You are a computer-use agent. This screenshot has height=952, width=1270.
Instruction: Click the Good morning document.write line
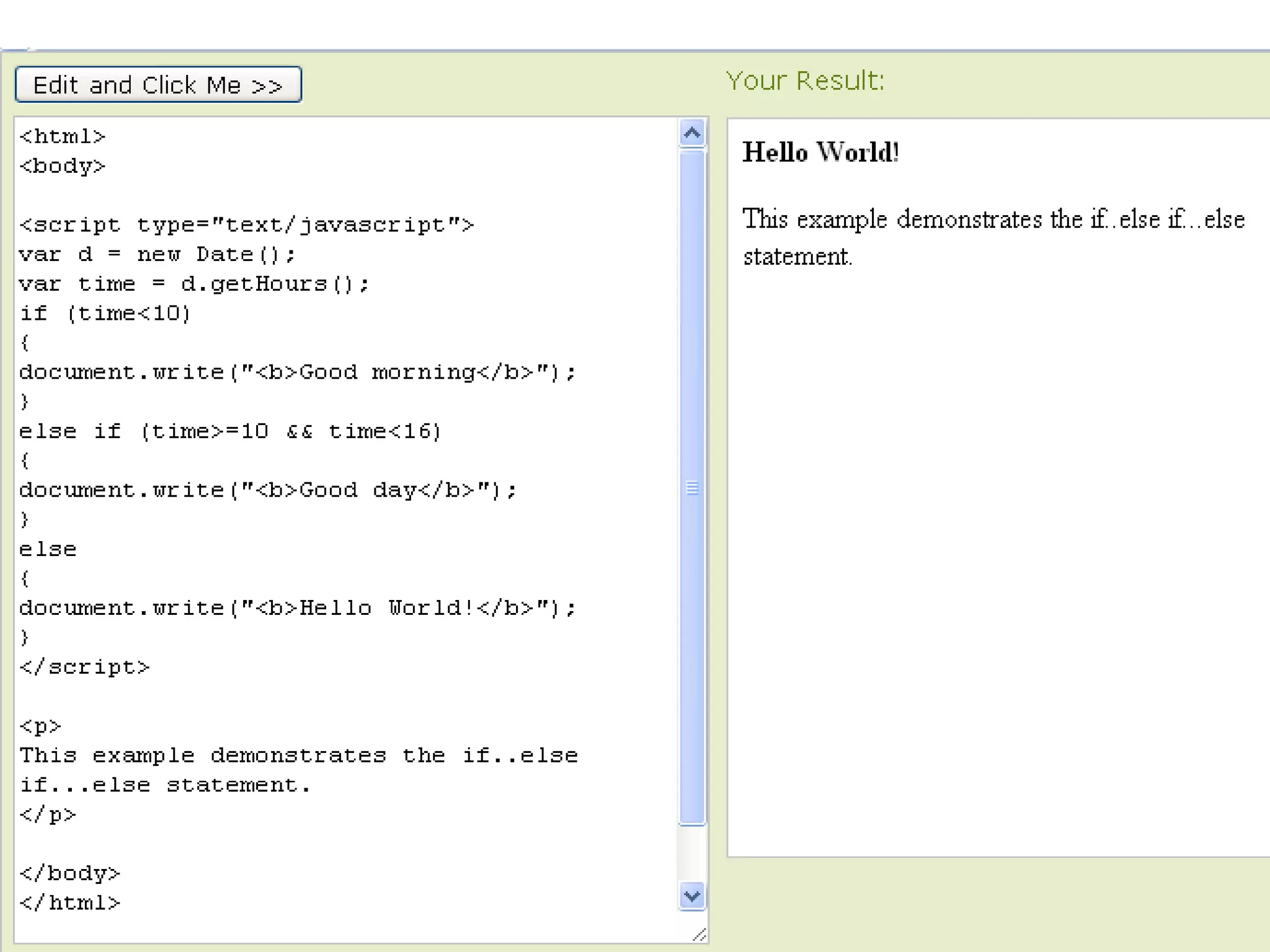pos(298,372)
